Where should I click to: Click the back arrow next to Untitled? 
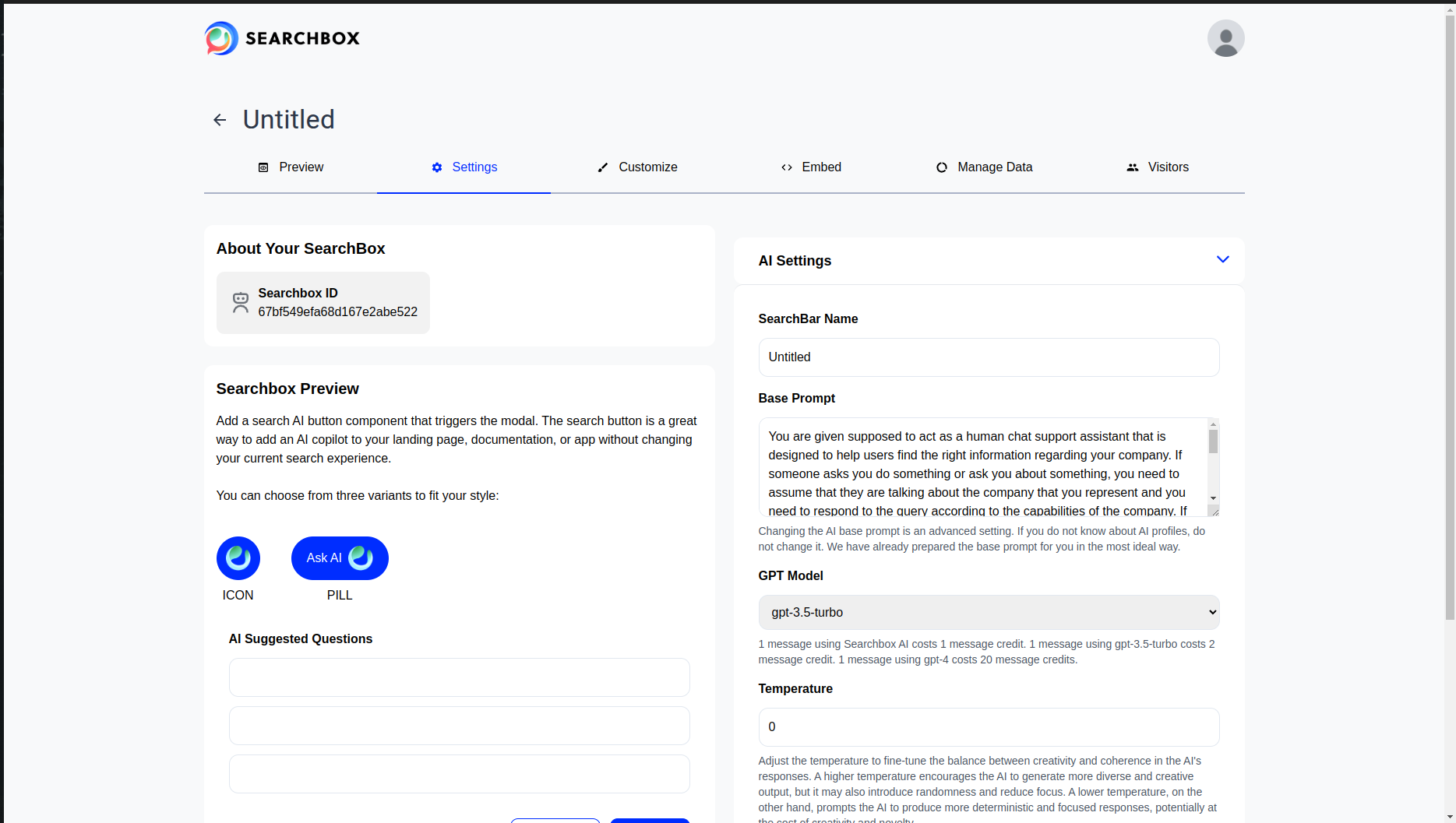pyautogui.click(x=220, y=119)
